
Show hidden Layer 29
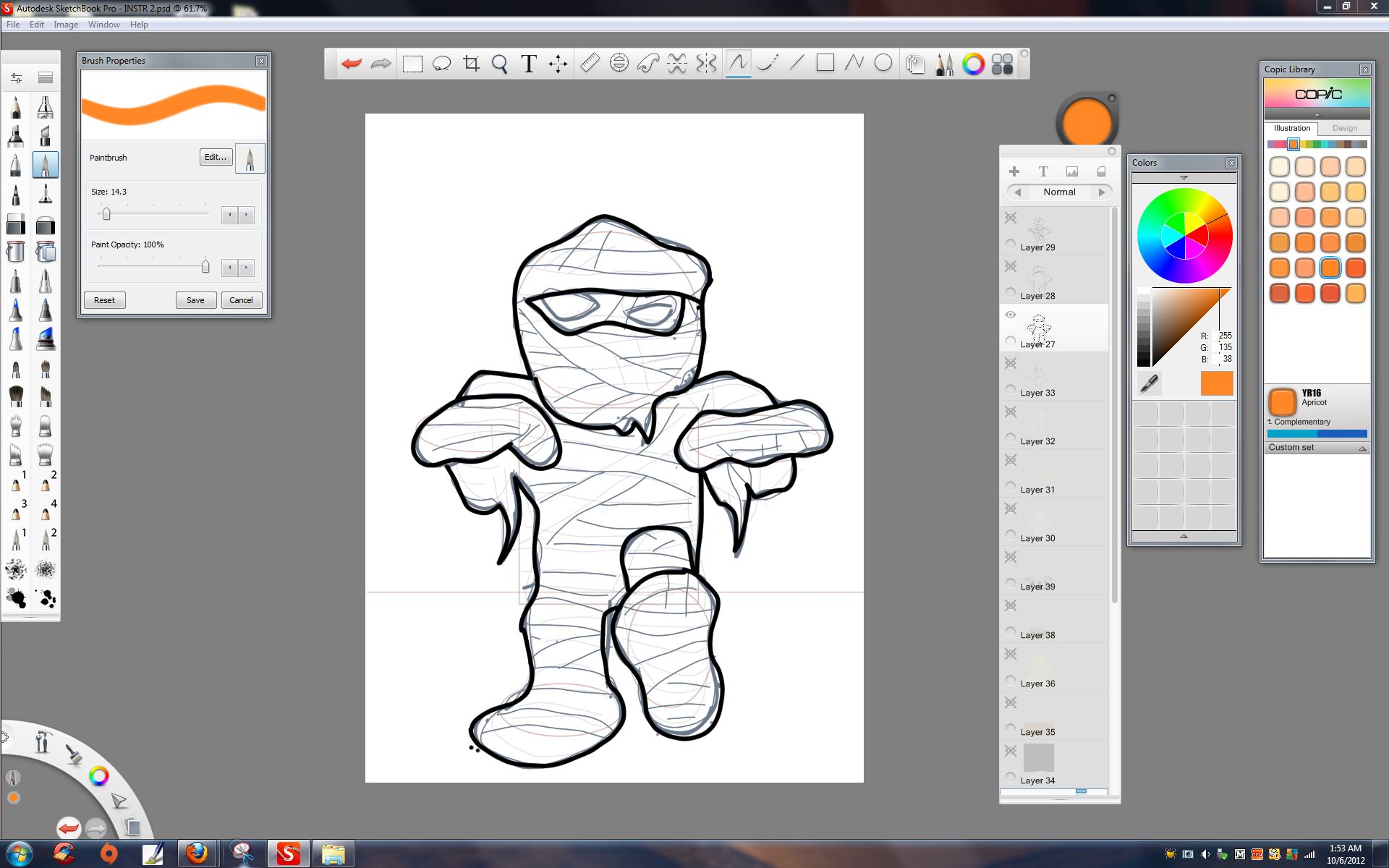(x=1011, y=218)
